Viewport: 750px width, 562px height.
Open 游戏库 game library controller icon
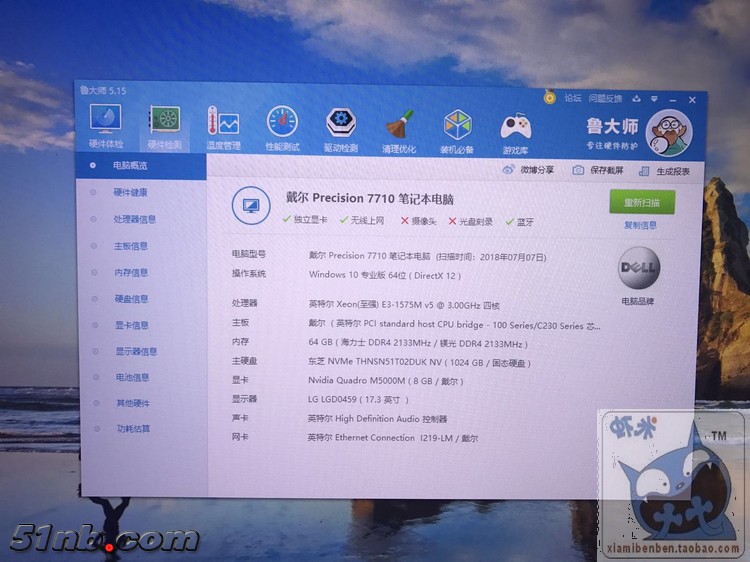click(515, 133)
